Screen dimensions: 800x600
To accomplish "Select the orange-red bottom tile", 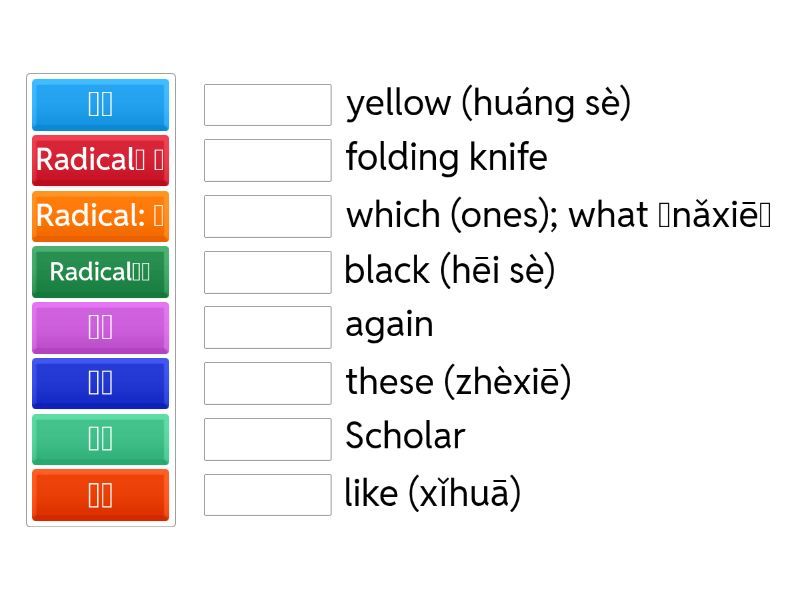I will [100, 495].
